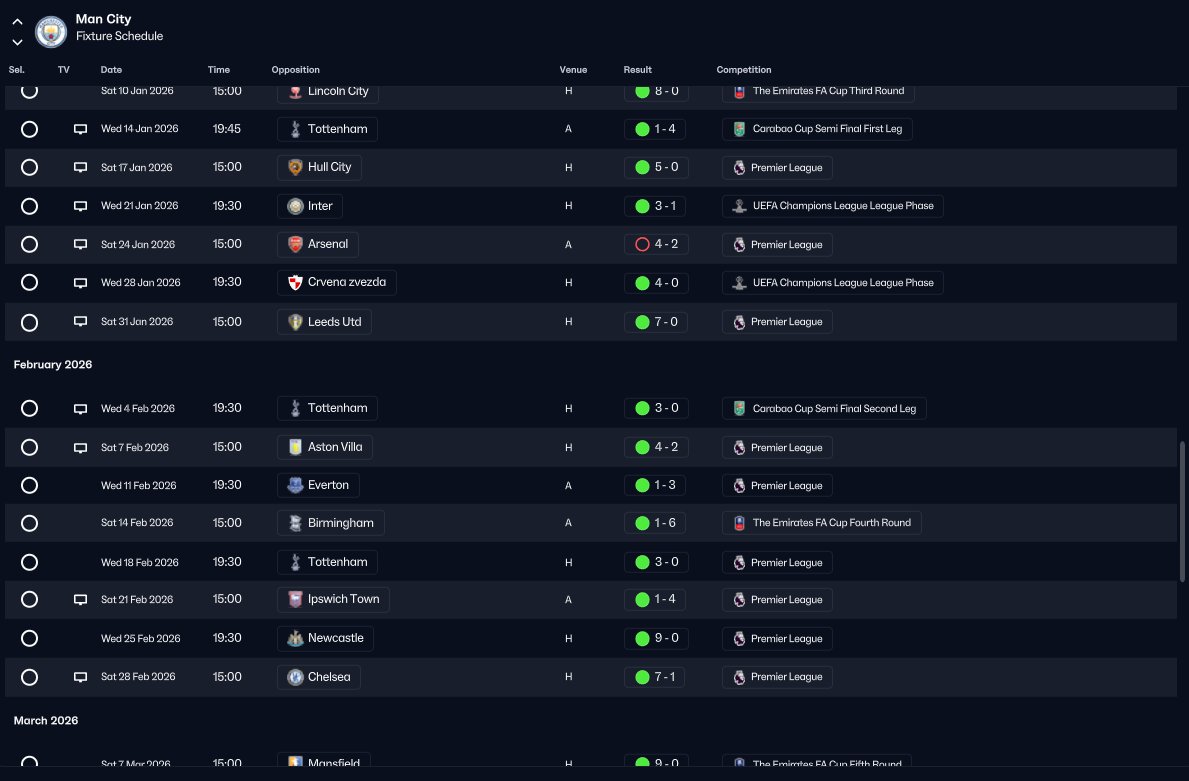
Task: Click the Man City club badge
Action: click(52, 32)
